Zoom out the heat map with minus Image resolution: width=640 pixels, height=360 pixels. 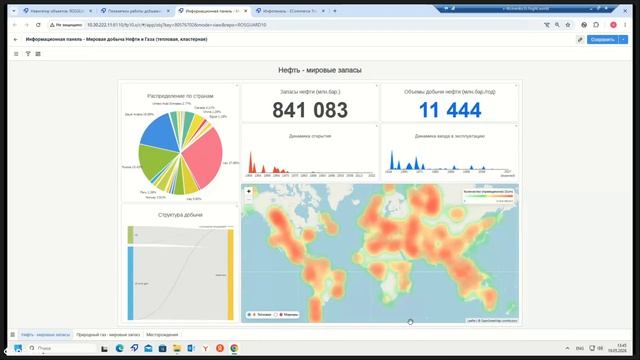(x=249, y=199)
